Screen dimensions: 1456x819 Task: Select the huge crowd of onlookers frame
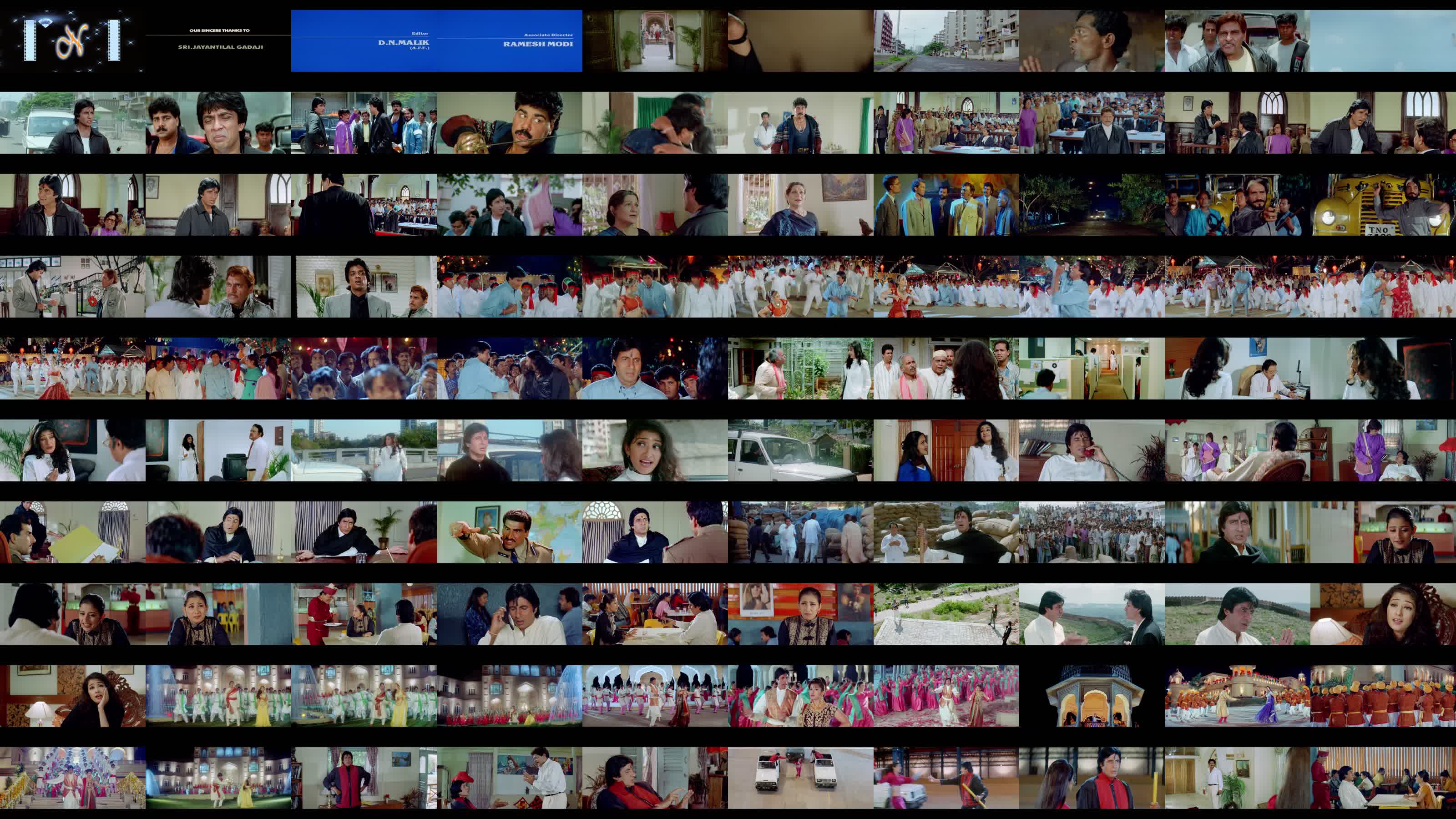pyautogui.click(x=1092, y=532)
